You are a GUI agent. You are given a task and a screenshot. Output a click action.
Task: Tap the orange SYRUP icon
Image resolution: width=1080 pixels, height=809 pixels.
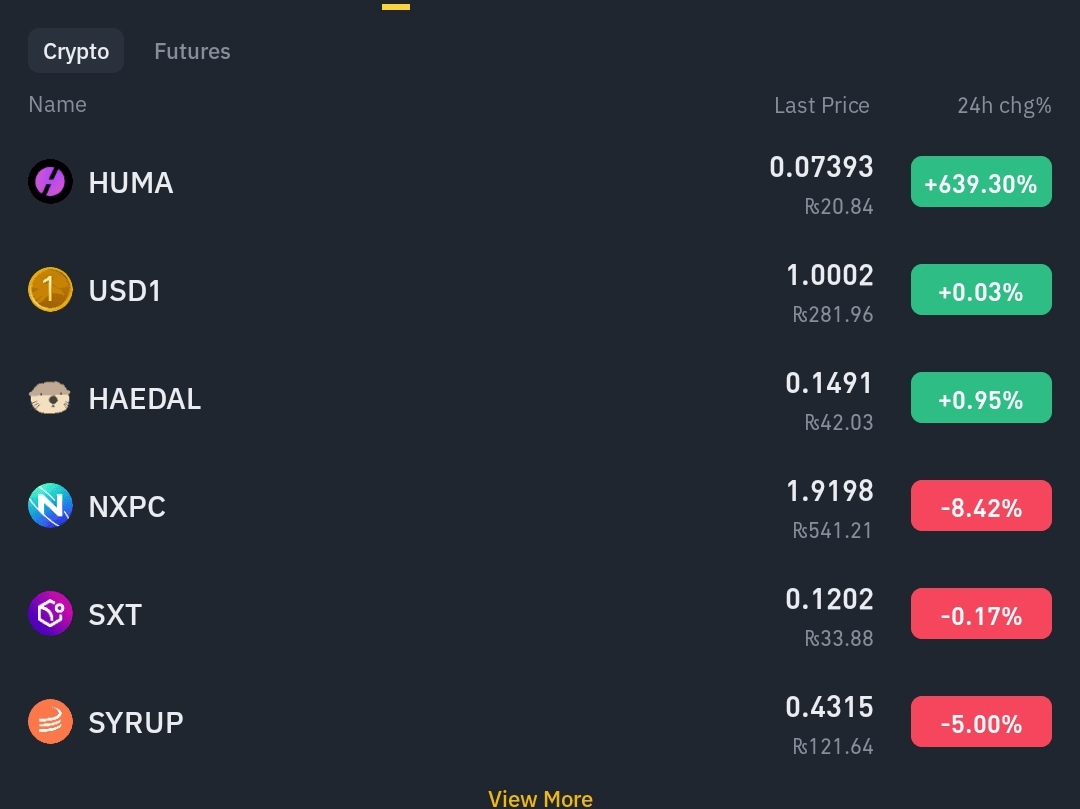tap(50, 722)
